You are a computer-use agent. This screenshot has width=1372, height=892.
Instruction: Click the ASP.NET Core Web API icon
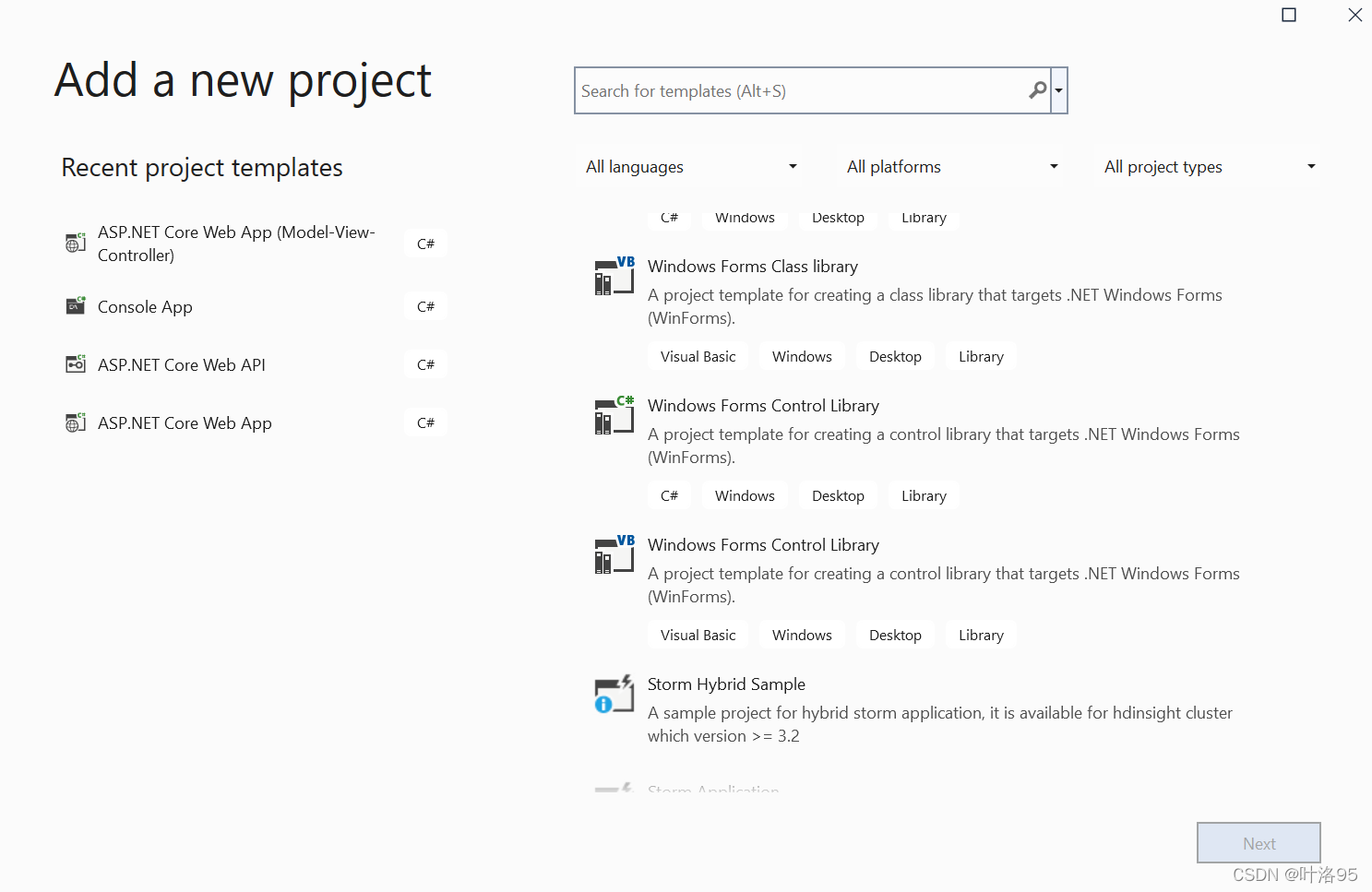click(76, 363)
